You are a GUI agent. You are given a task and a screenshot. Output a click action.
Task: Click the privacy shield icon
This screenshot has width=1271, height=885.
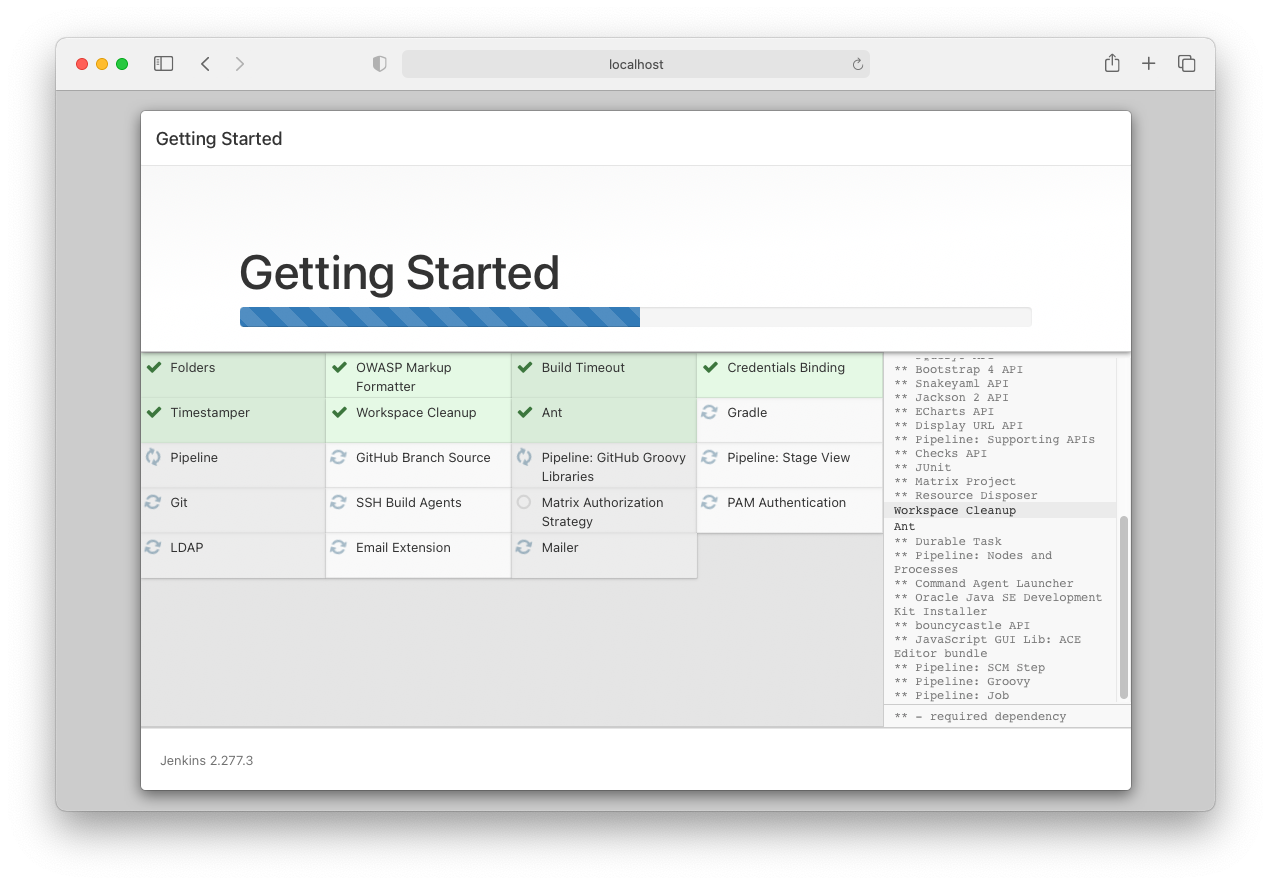[x=379, y=64]
